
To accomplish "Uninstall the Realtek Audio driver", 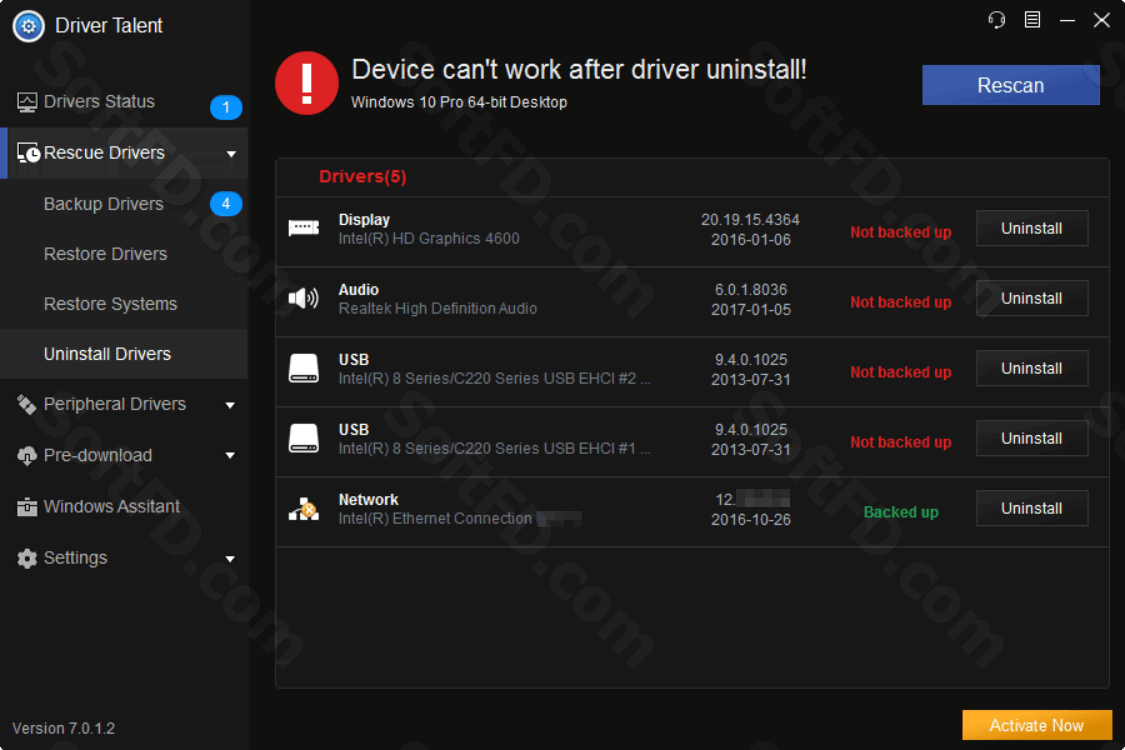I will coord(1032,299).
